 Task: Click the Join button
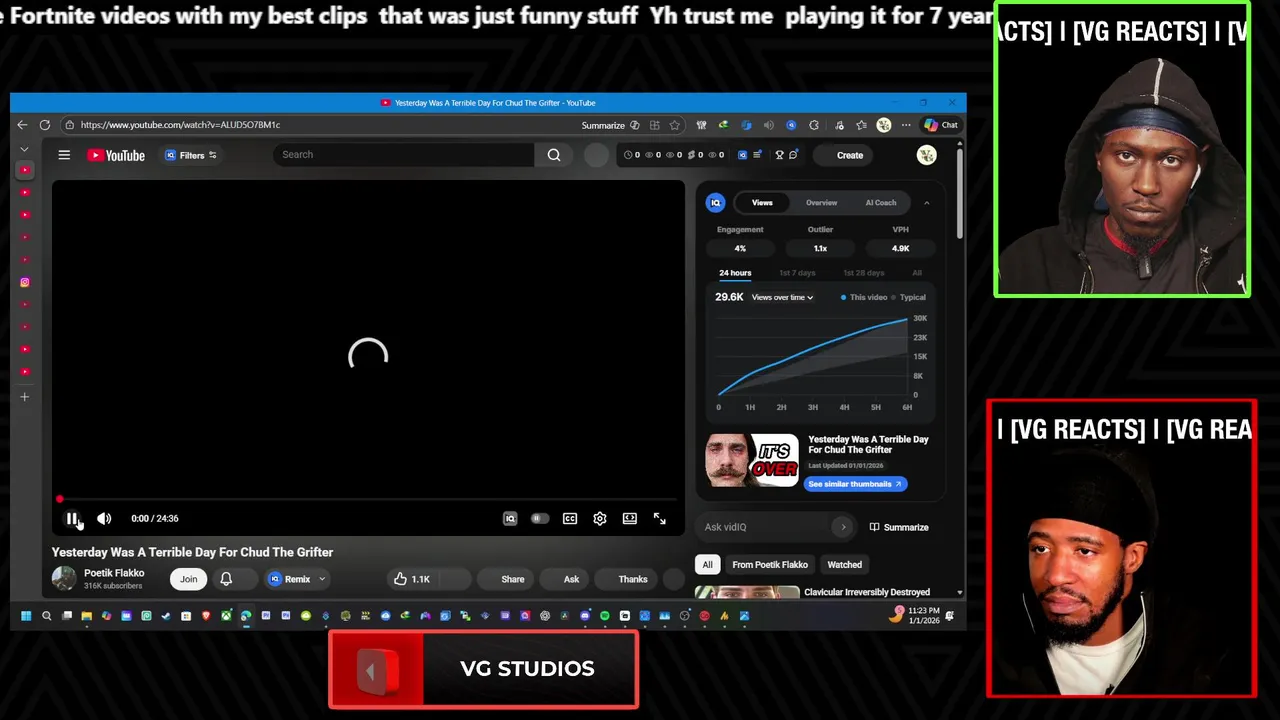188,579
